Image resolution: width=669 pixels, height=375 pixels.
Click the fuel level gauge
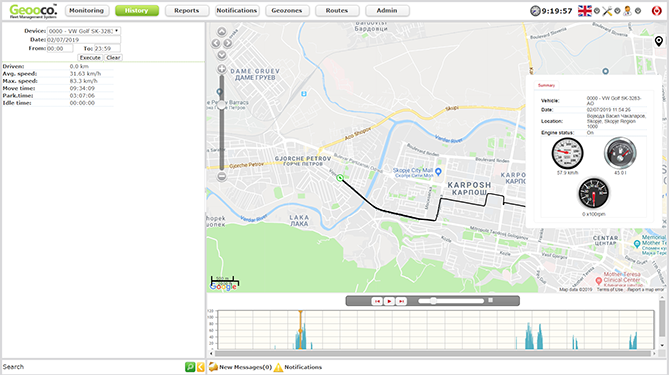click(620, 153)
